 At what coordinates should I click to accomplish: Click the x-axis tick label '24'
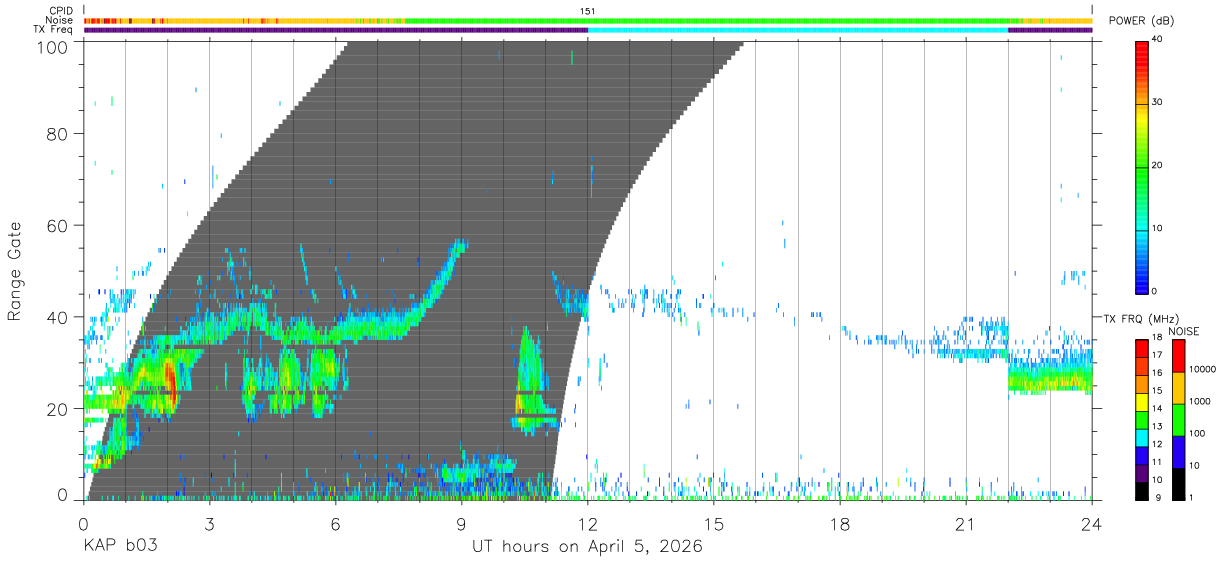coord(1092,523)
